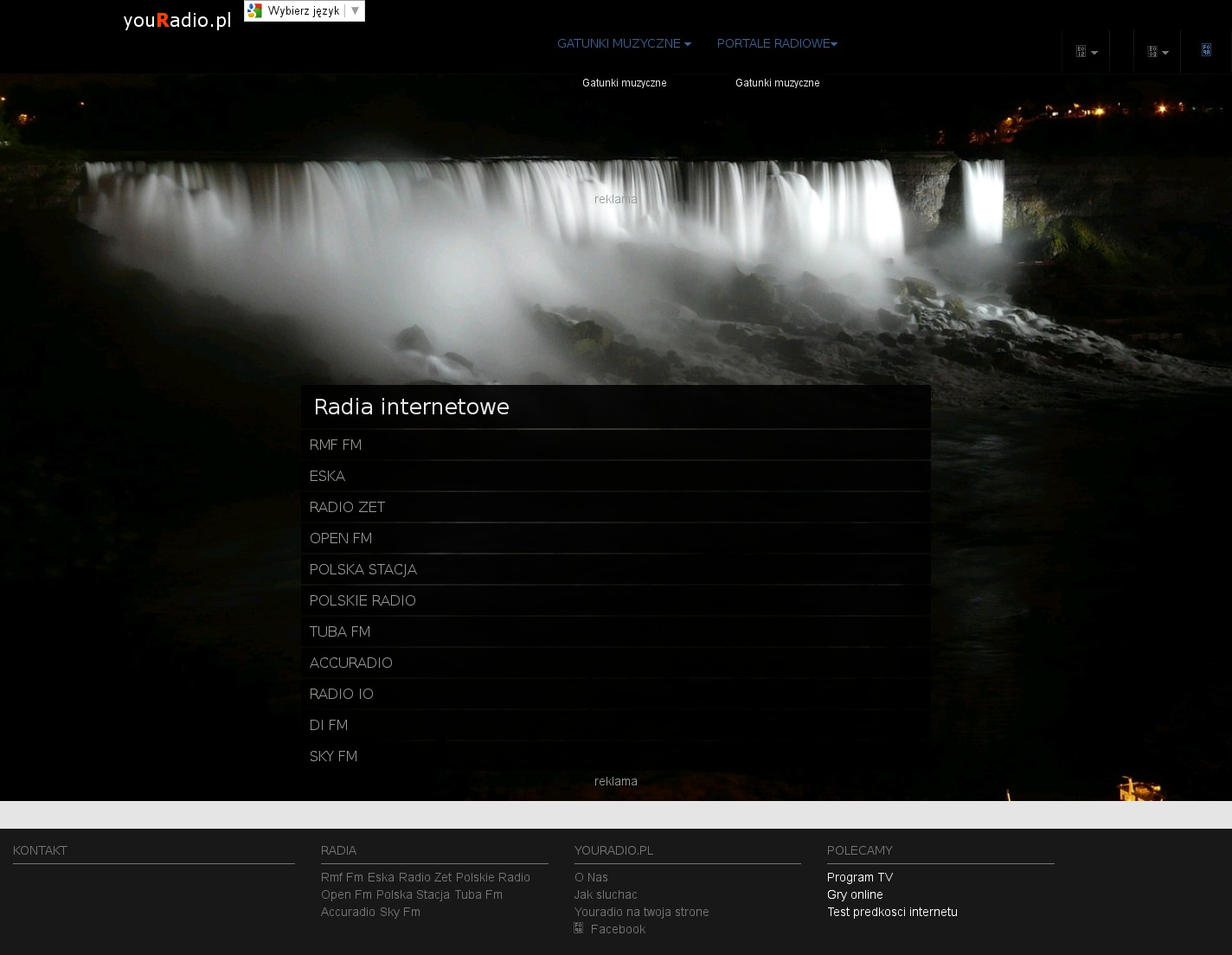Select POLSKA STACJA in the station list

363,569
